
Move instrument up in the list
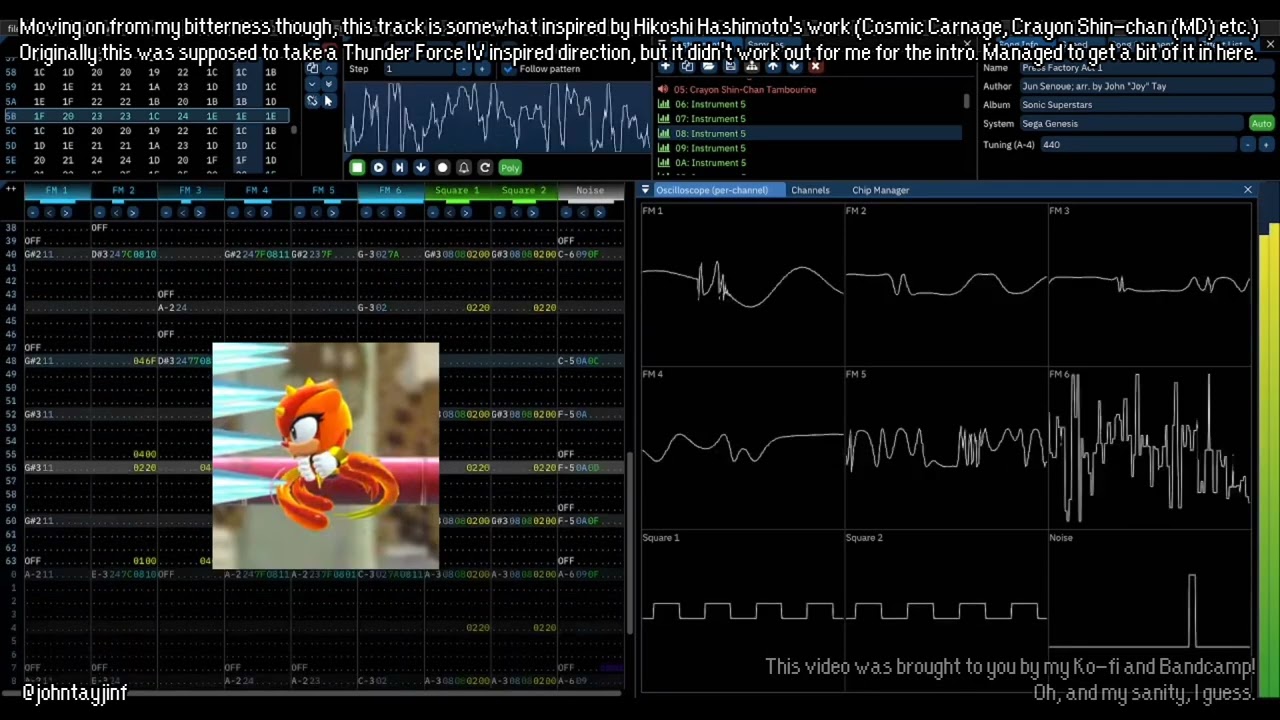pyautogui.click(x=773, y=66)
